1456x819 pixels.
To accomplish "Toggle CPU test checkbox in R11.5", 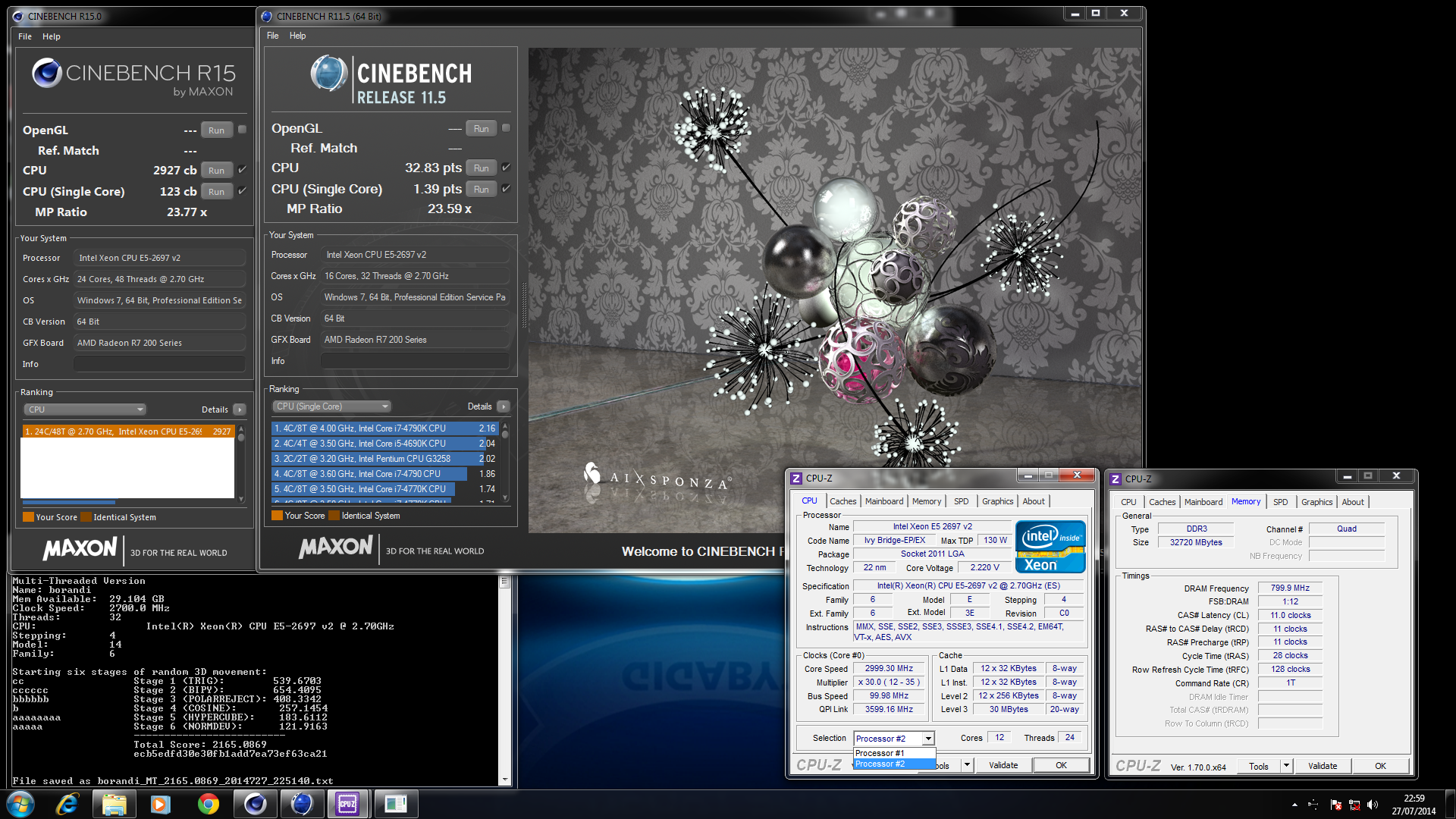I will (506, 168).
